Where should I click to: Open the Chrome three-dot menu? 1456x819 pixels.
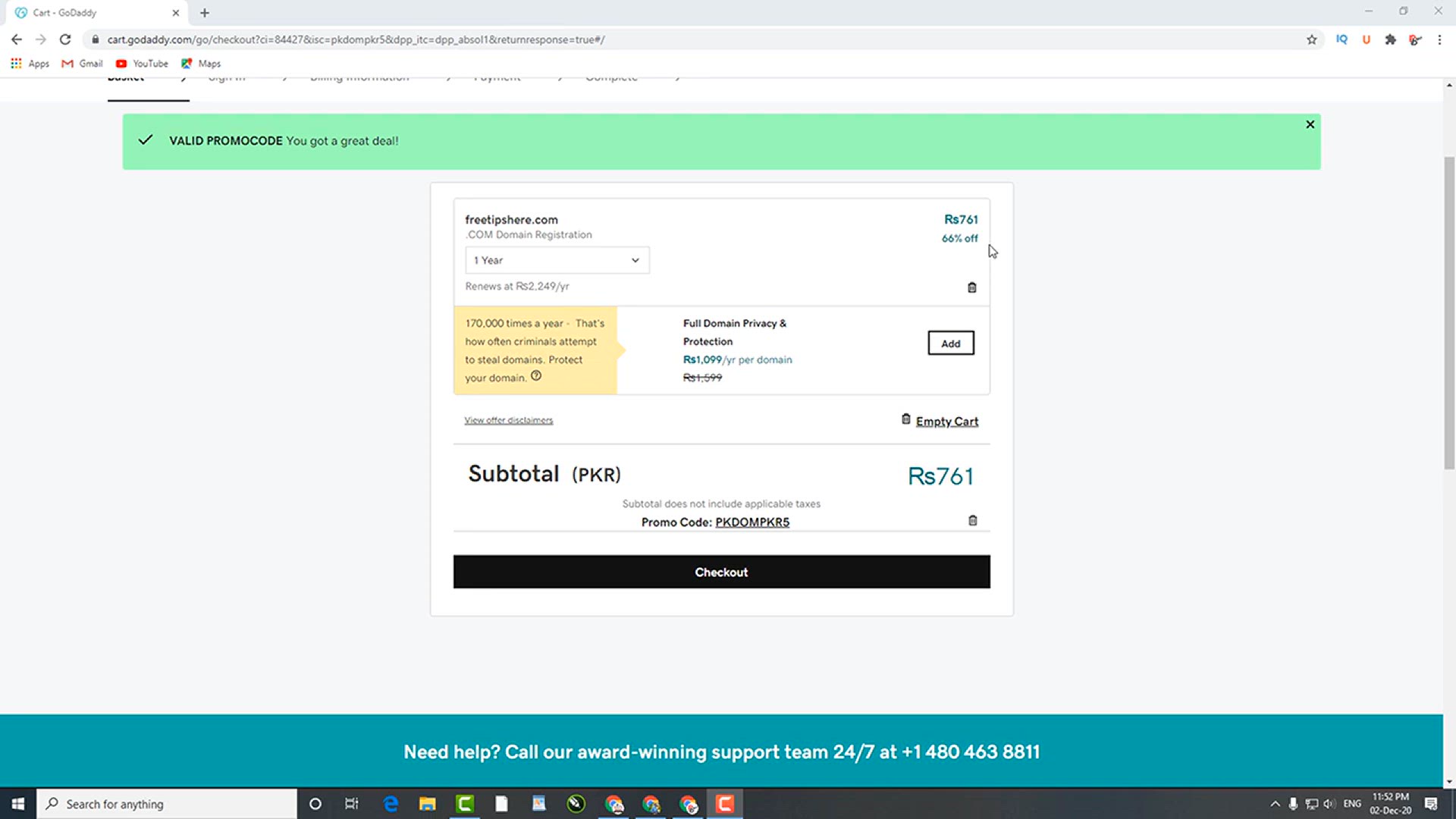click(1439, 39)
